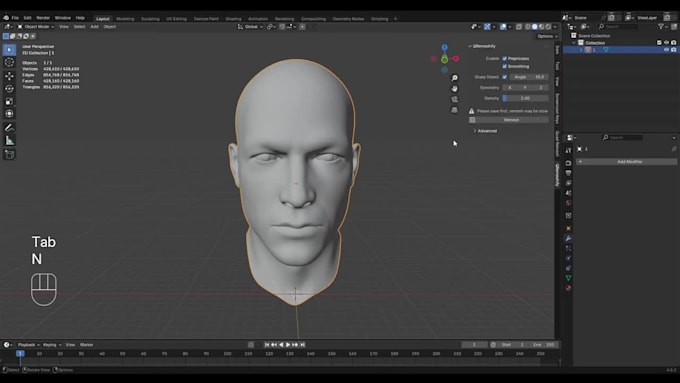The image size is (680, 383).
Task: Jump to the end frame in timeline
Action: [303, 344]
